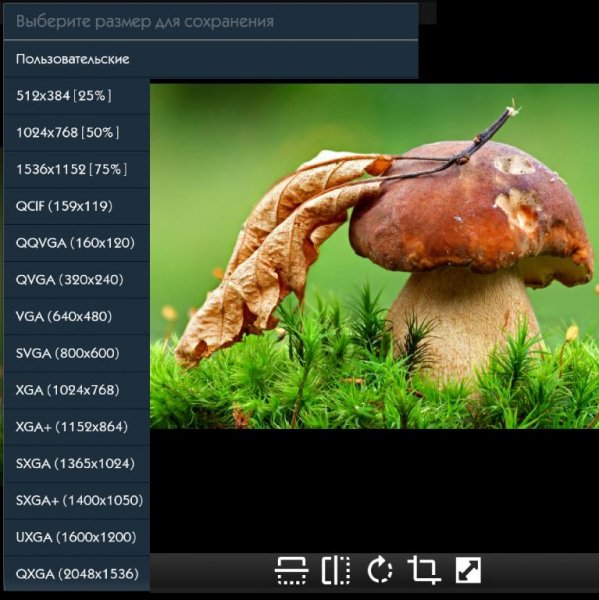Rotate the image with rotate icon

(x=379, y=571)
